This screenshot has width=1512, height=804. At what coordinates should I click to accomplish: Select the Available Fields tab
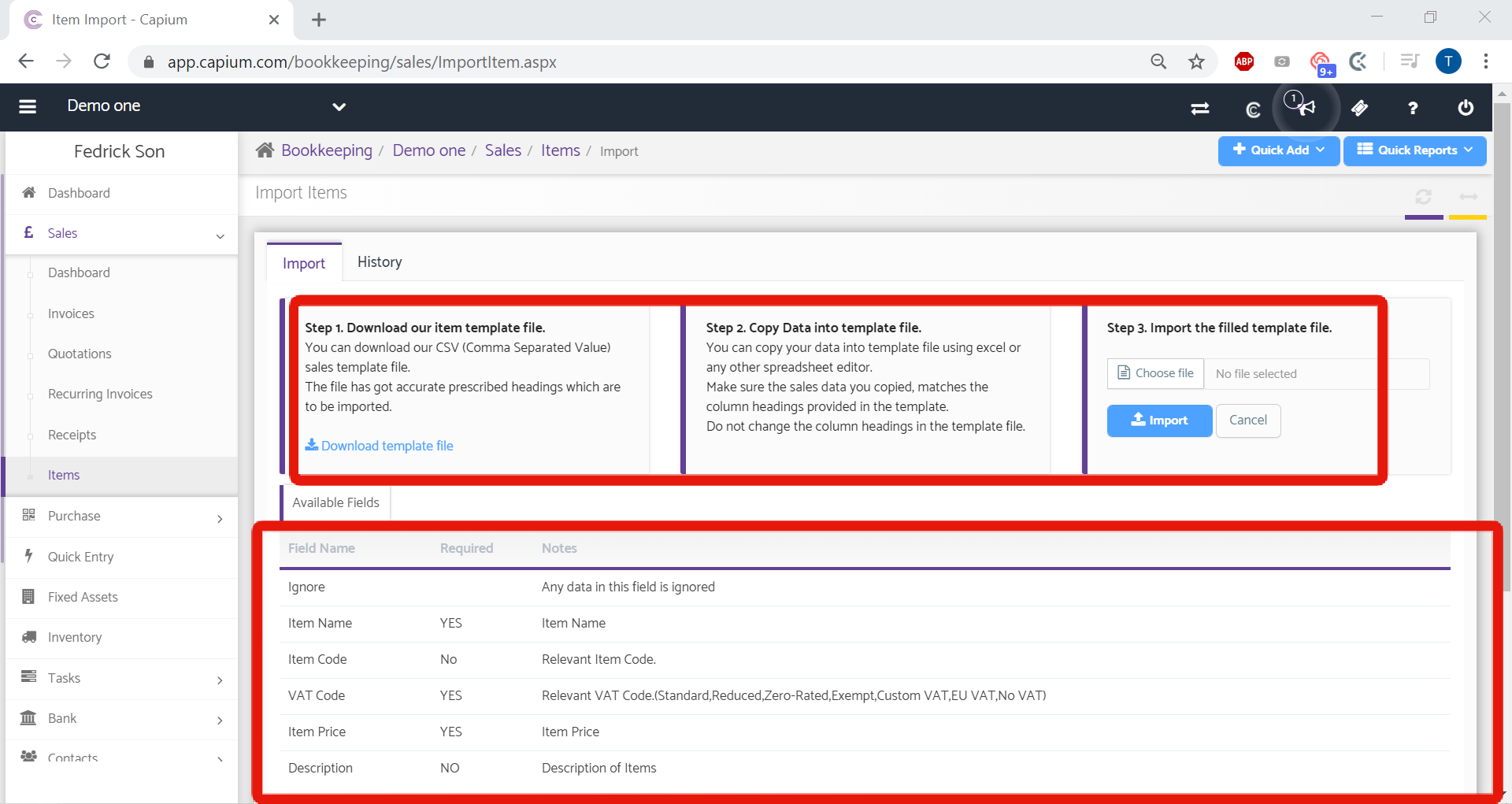tap(335, 502)
